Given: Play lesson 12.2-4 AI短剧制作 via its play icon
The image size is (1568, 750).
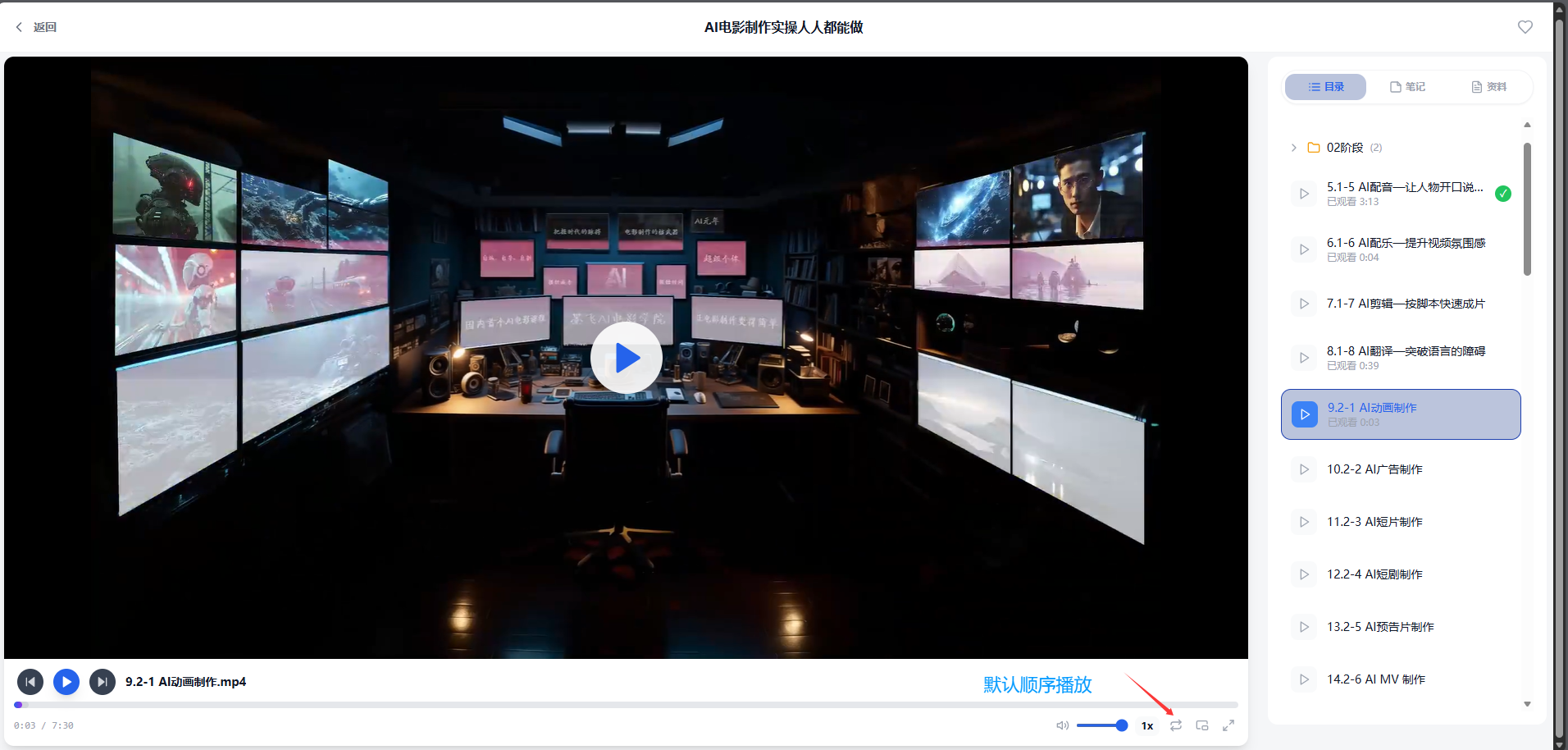Looking at the screenshot, I should pyautogui.click(x=1304, y=574).
